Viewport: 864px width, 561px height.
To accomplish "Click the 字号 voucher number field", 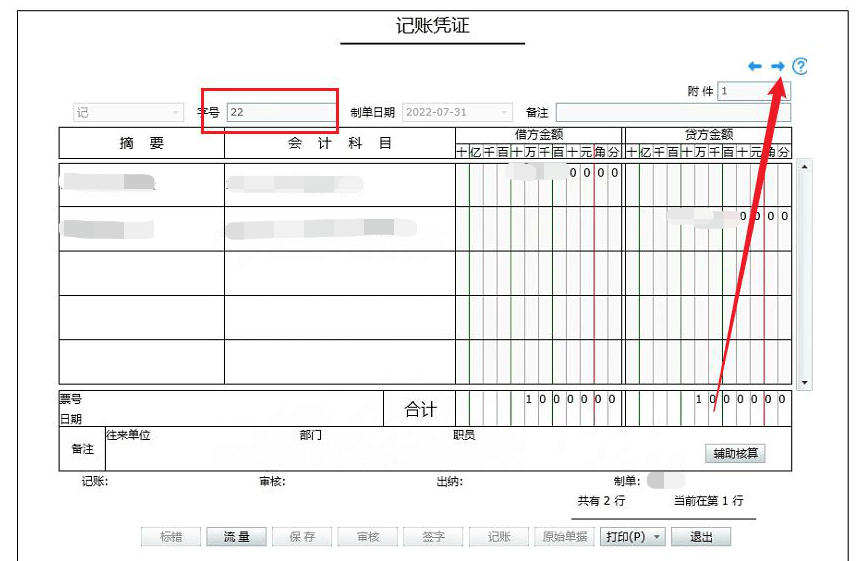I will 282,112.
